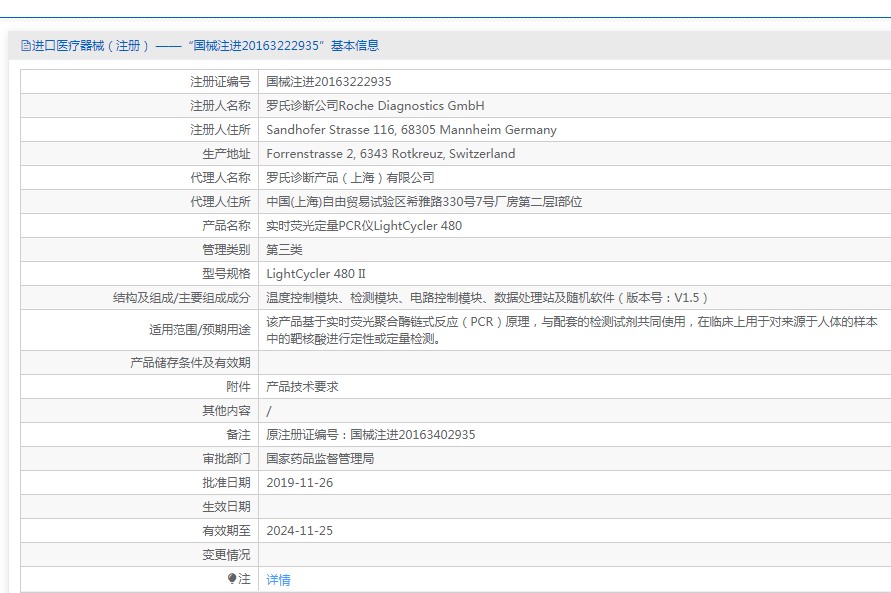
Task: Click the 备注 row label
Action: click(x=238, y=435)
